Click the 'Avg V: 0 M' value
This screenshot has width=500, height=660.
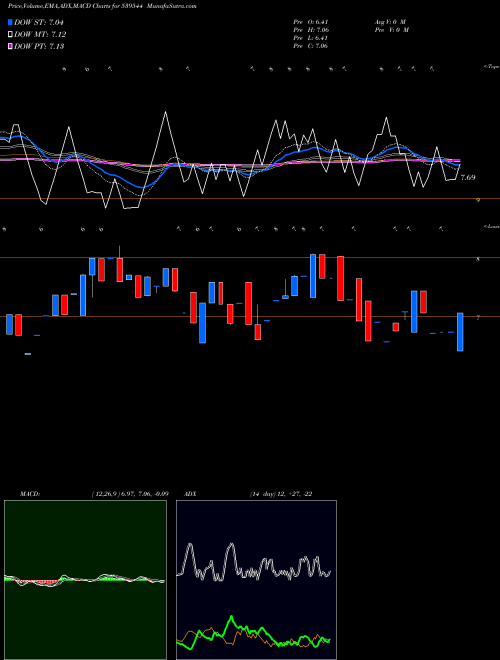[390, 22]
